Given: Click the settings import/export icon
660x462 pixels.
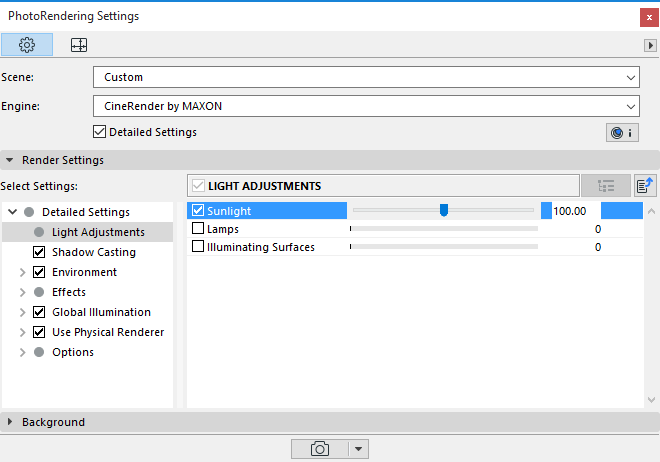Looking at the screenshot, I should click(645, 185).
